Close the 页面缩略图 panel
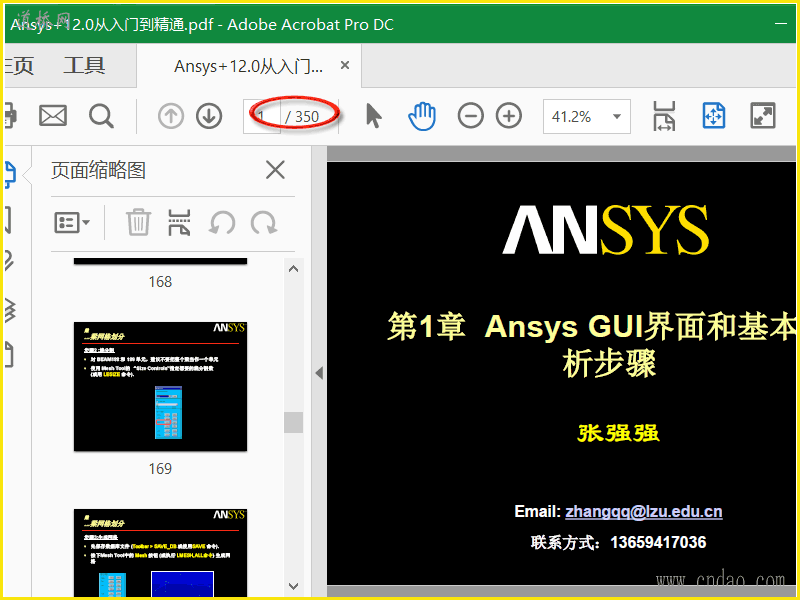 [276, 170]
